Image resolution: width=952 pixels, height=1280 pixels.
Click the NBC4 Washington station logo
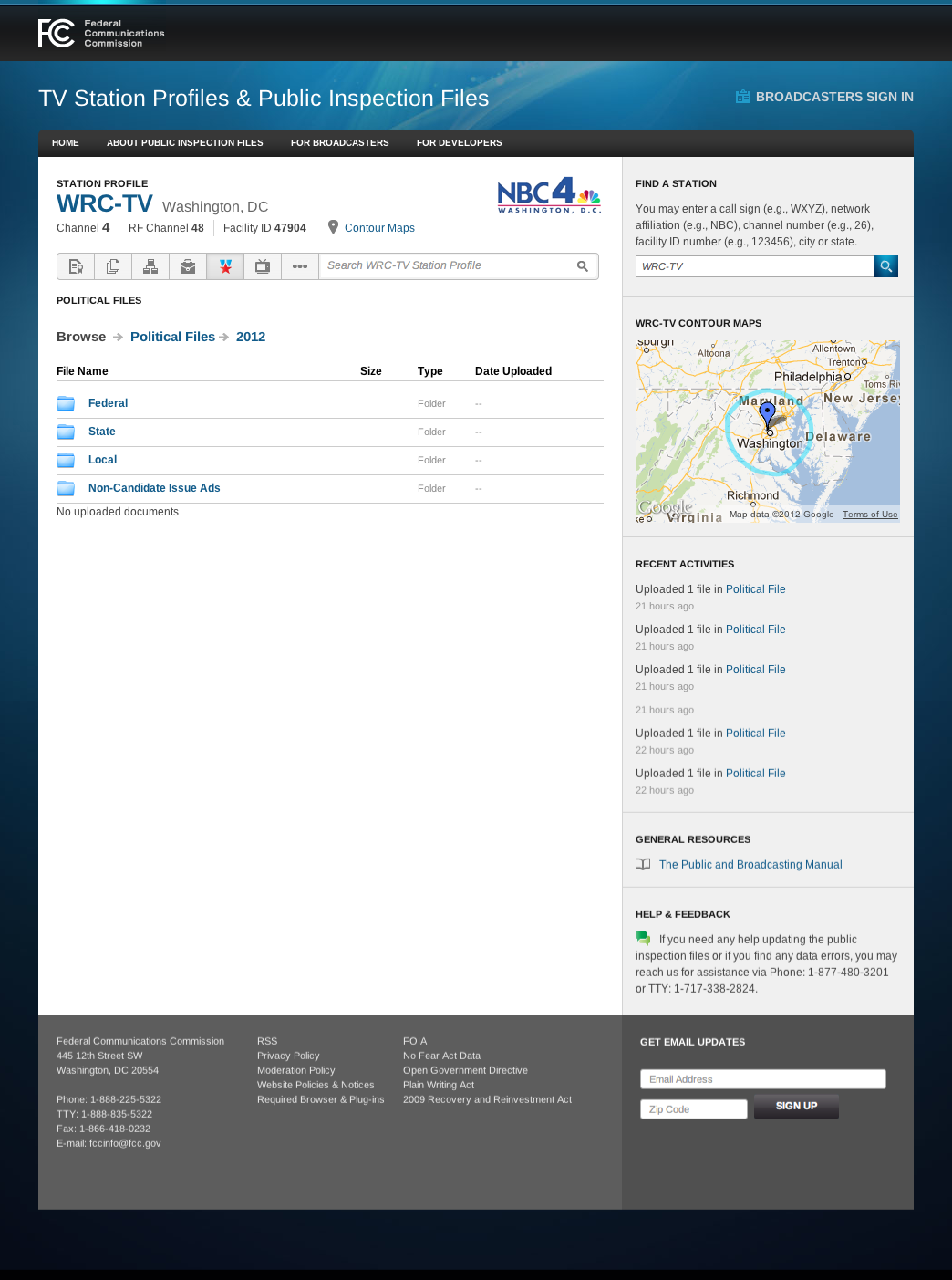549,195
